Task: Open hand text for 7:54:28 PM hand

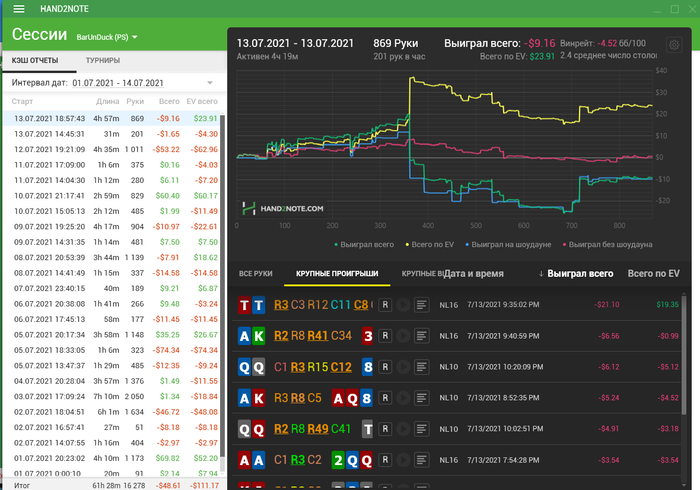Action: tap(421, 460)
